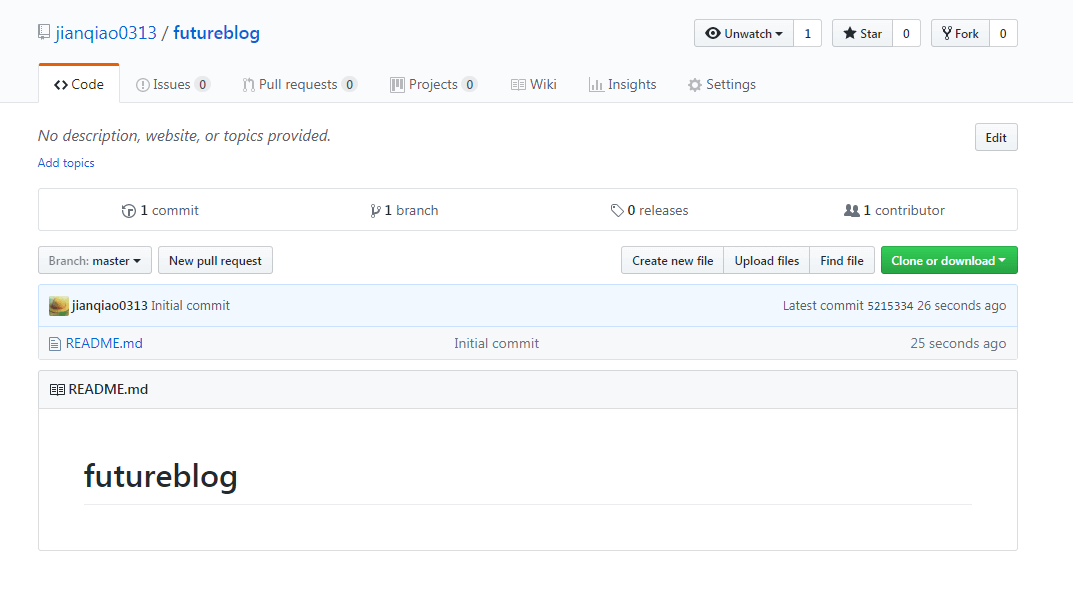Click the repository book icon beside jianqiao0313
The height and width of the screenshot is (611, 1073).
coord(44,32)
